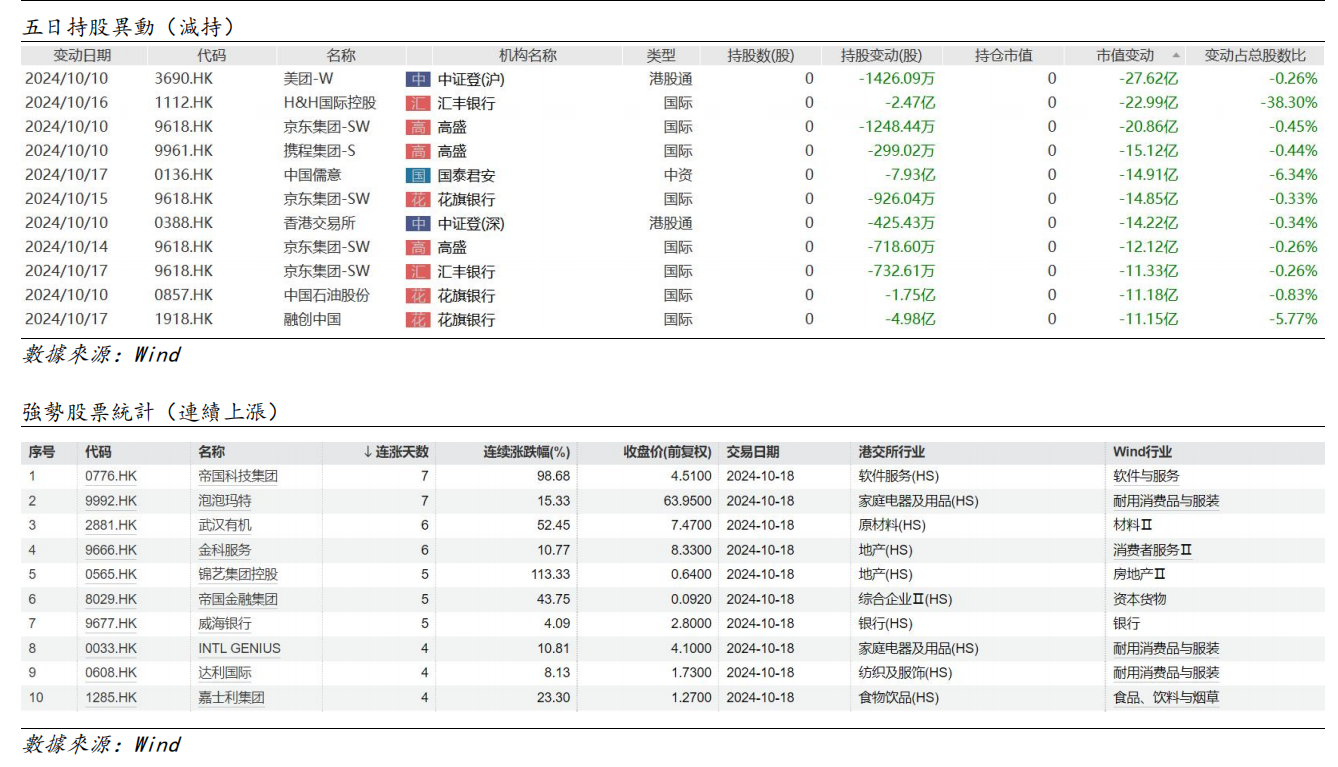Viewport: 1338px width, 767px height.
Task: Click the 花旗银行 icon in the 融创中国 row
Action: pyautogui.click(x=418, y=319)
